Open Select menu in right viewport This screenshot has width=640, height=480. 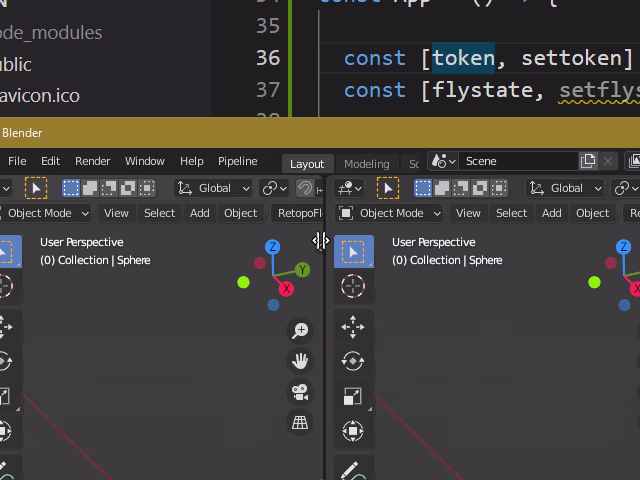[511, 213]
